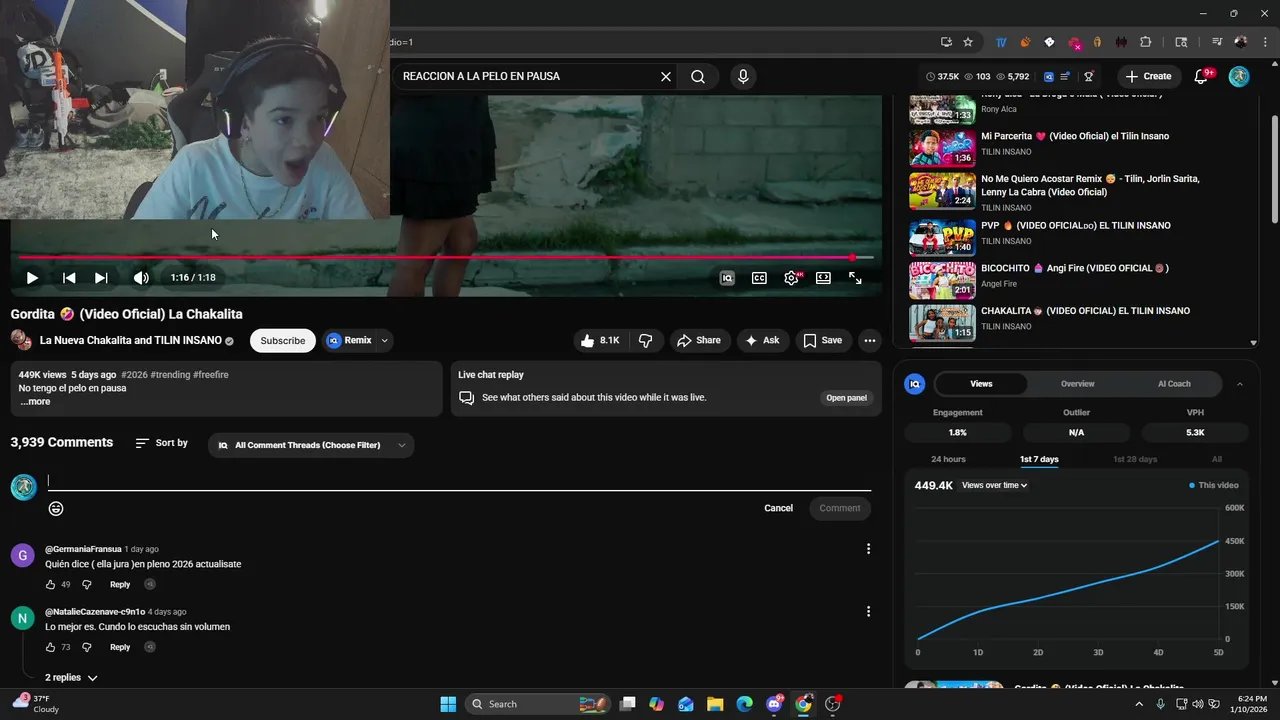Viewport: 1280px width, 720px height.
Task: Expand the Remix dropdown arrow
Action: [x=384, y=341]
